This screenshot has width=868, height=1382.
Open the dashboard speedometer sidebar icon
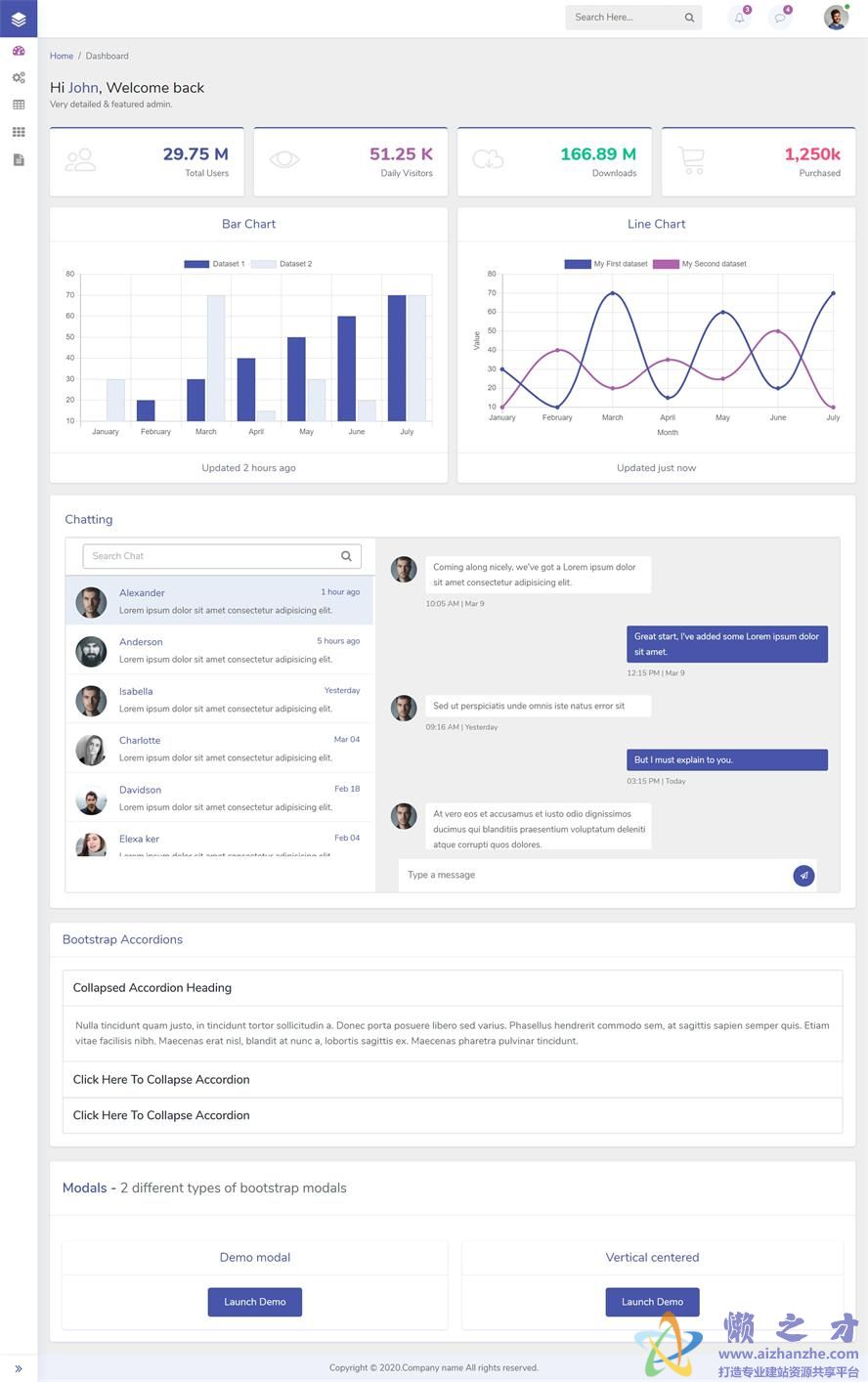(19, 51)
